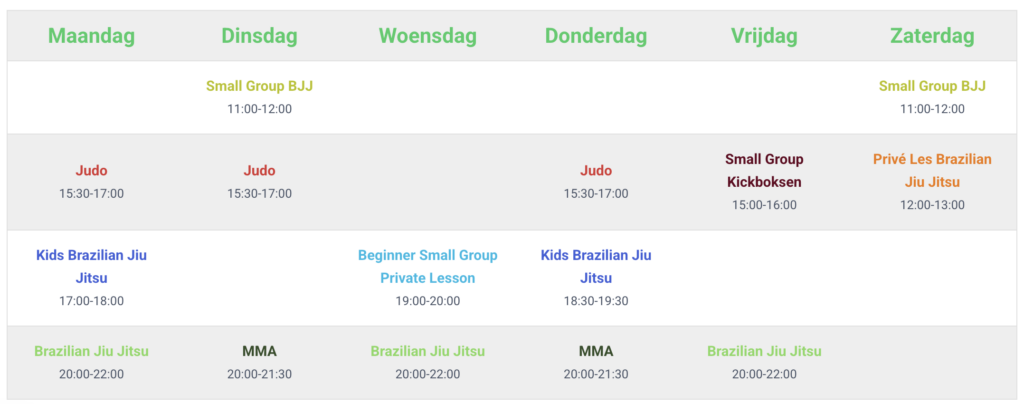Click Privé Les Brazilian Jiu Jitsu

point(932,170)
